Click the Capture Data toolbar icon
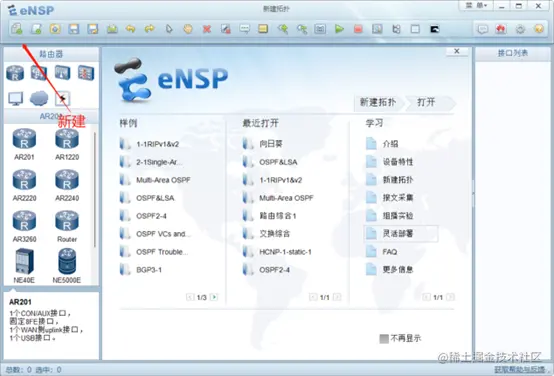 click(x=377, y=29)
